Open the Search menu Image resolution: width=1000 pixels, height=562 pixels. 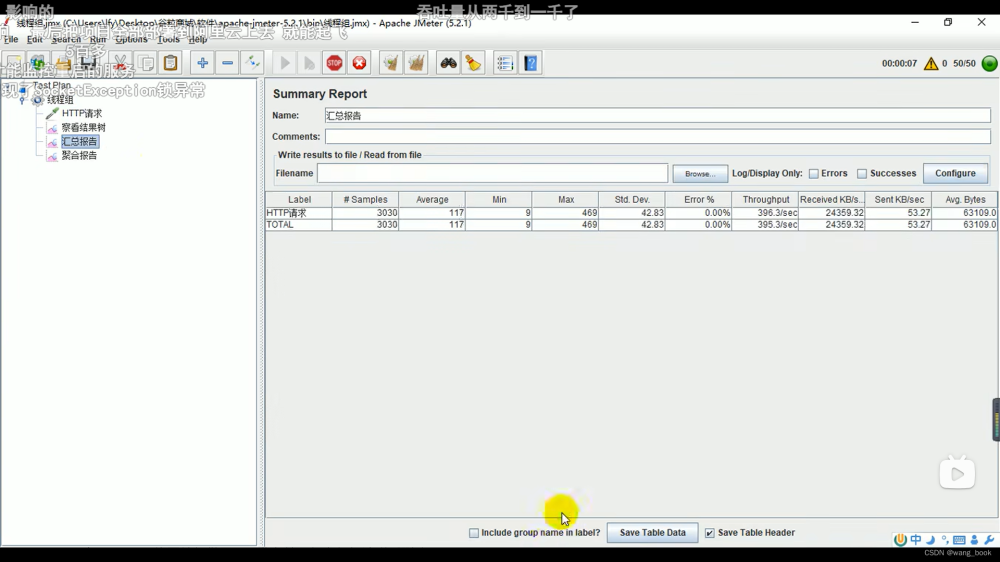66,40
